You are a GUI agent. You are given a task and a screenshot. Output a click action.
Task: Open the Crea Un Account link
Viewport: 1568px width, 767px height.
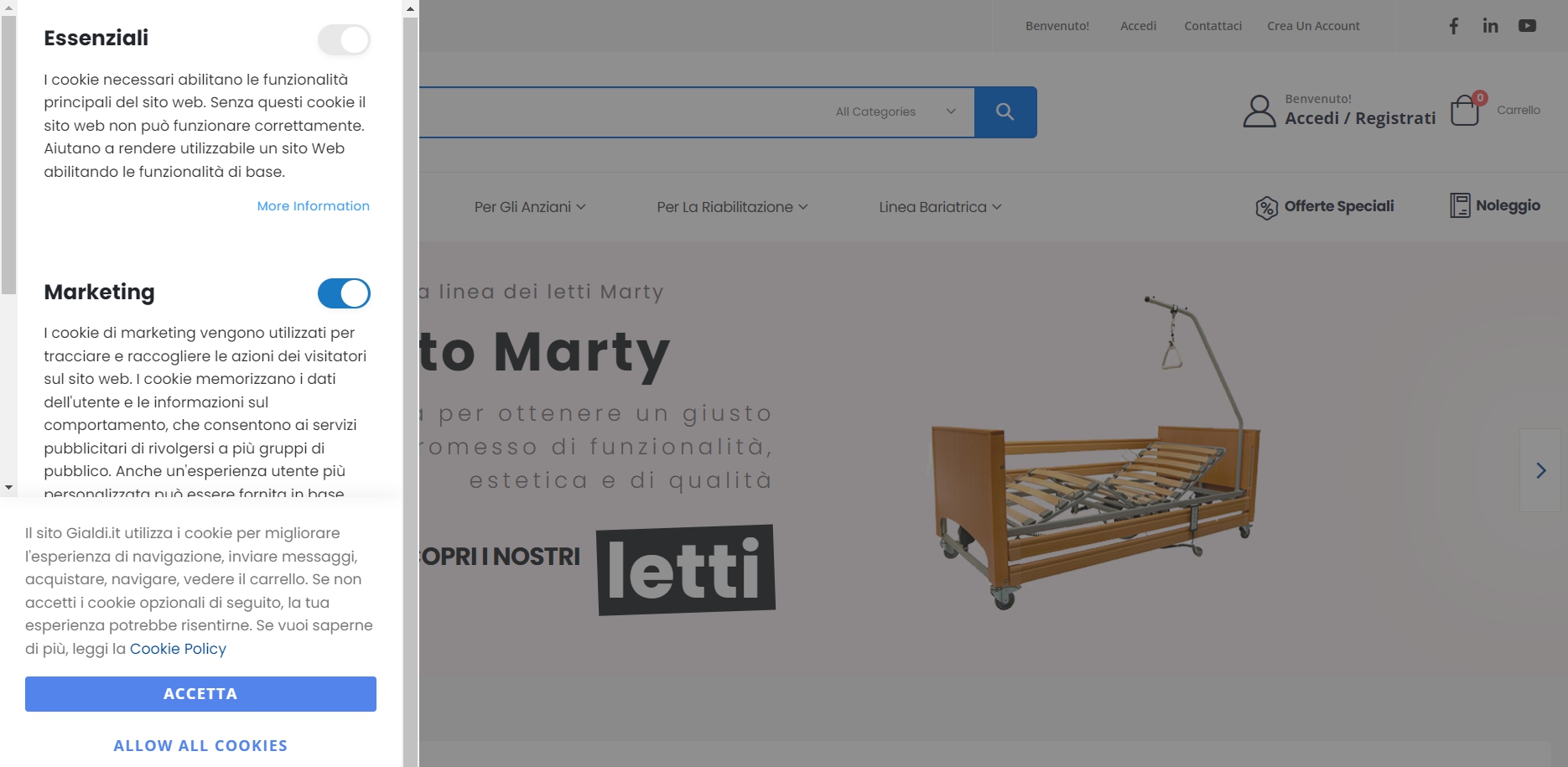coord(1313,26)
